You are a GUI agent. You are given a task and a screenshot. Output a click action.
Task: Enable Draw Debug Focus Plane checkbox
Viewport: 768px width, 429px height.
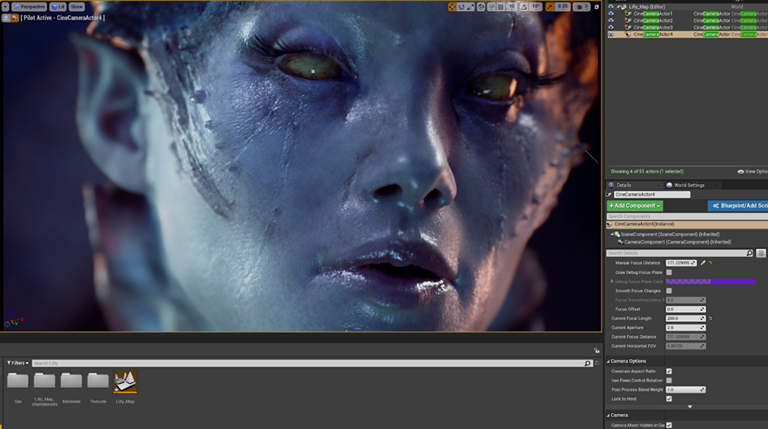click(x=669, y=272)
